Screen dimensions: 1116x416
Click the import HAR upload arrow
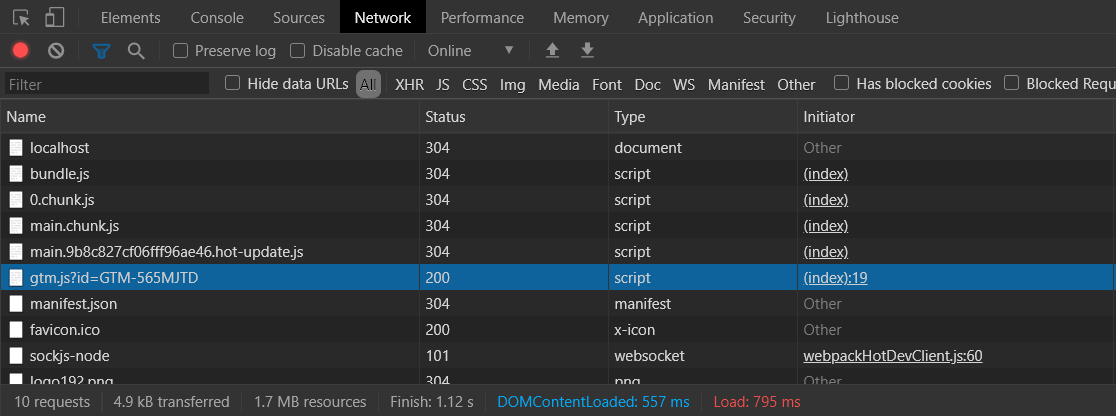click(x=552, y=50)
